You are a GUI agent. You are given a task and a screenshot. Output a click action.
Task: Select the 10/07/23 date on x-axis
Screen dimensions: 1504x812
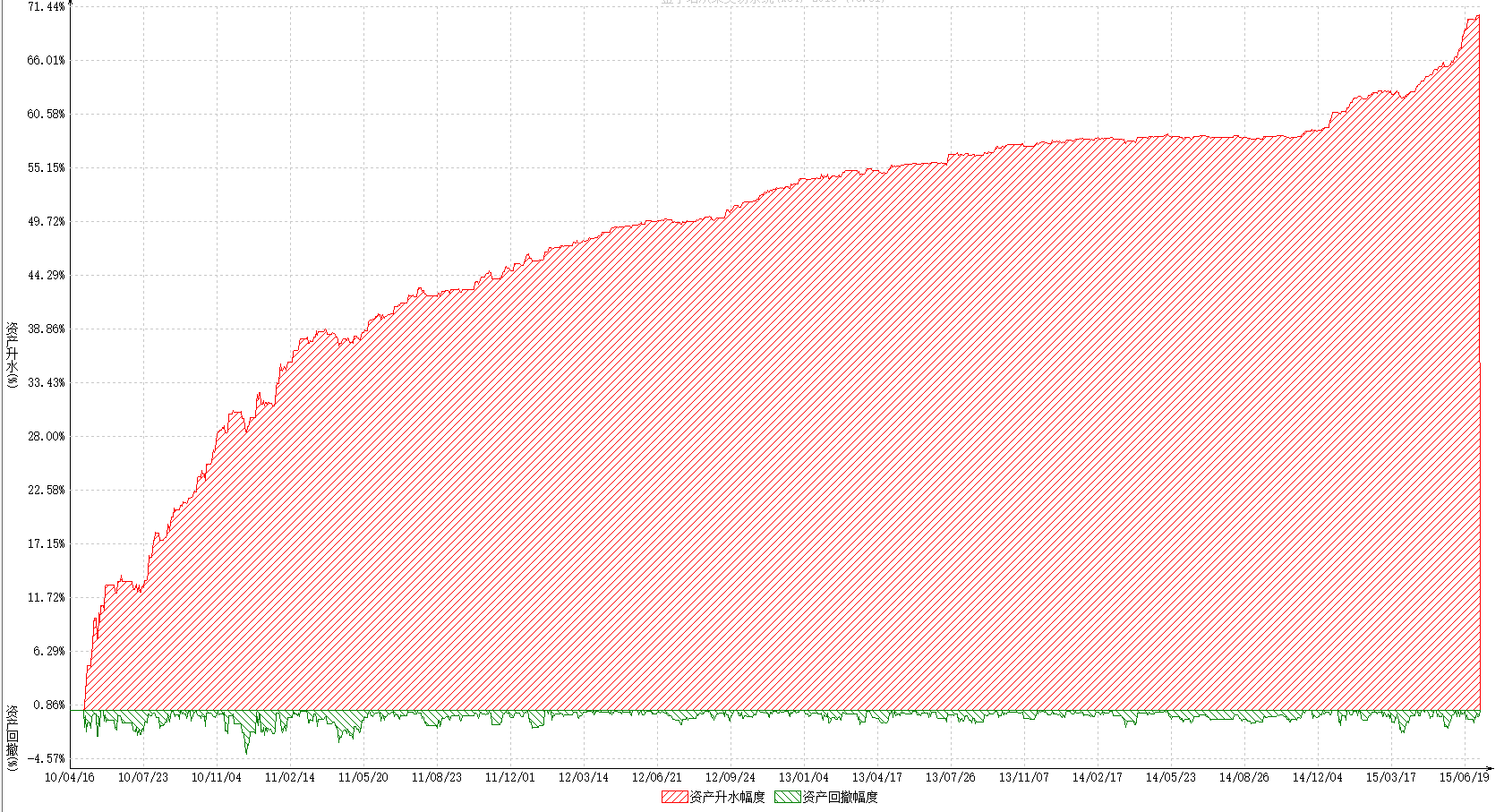pos(143,777)
